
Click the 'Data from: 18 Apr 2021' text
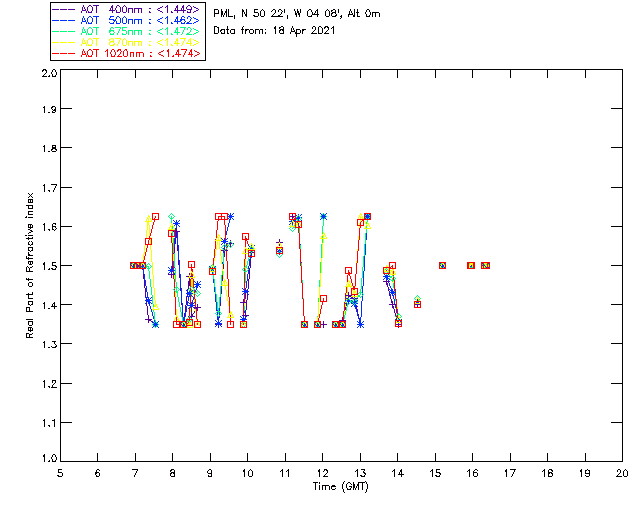pyautogui.click(x=274, y=31)
